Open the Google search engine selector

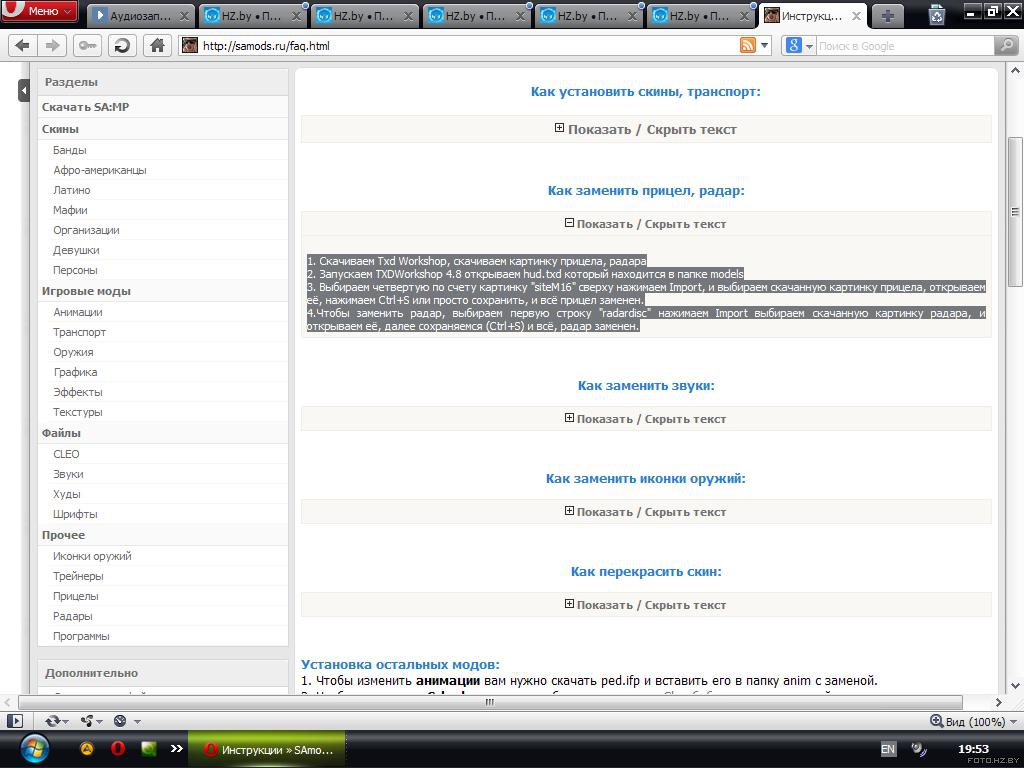pos(799,46)
